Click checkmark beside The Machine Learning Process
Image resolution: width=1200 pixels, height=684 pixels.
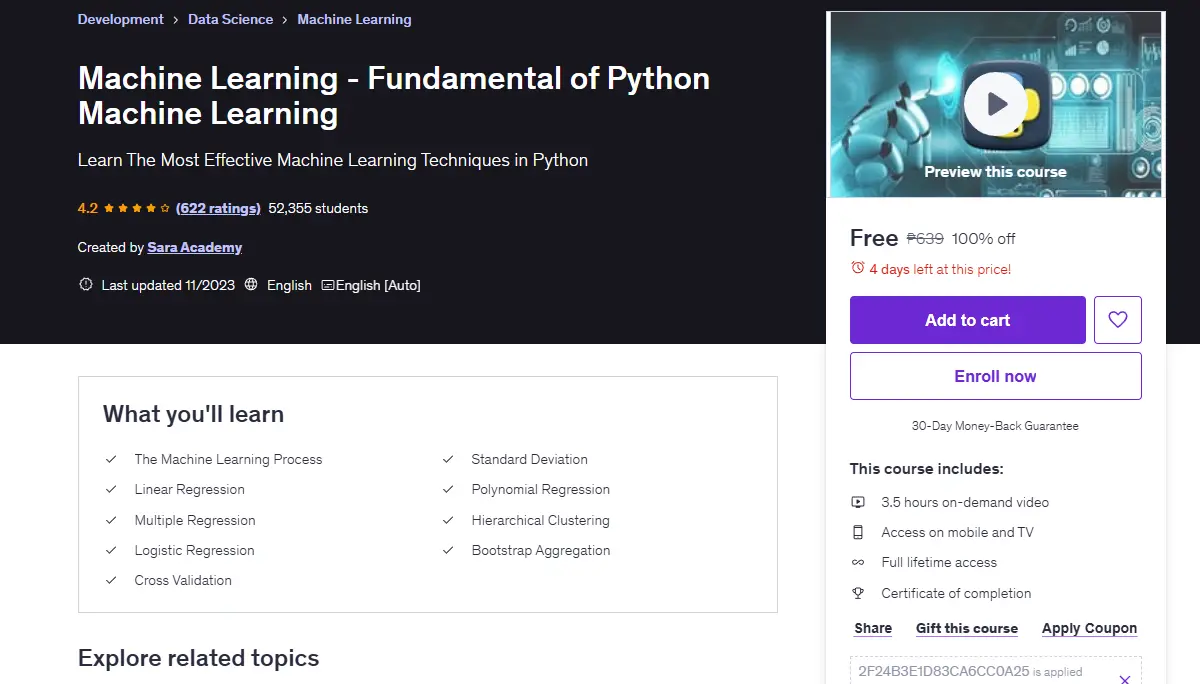[x=112, y=459]
